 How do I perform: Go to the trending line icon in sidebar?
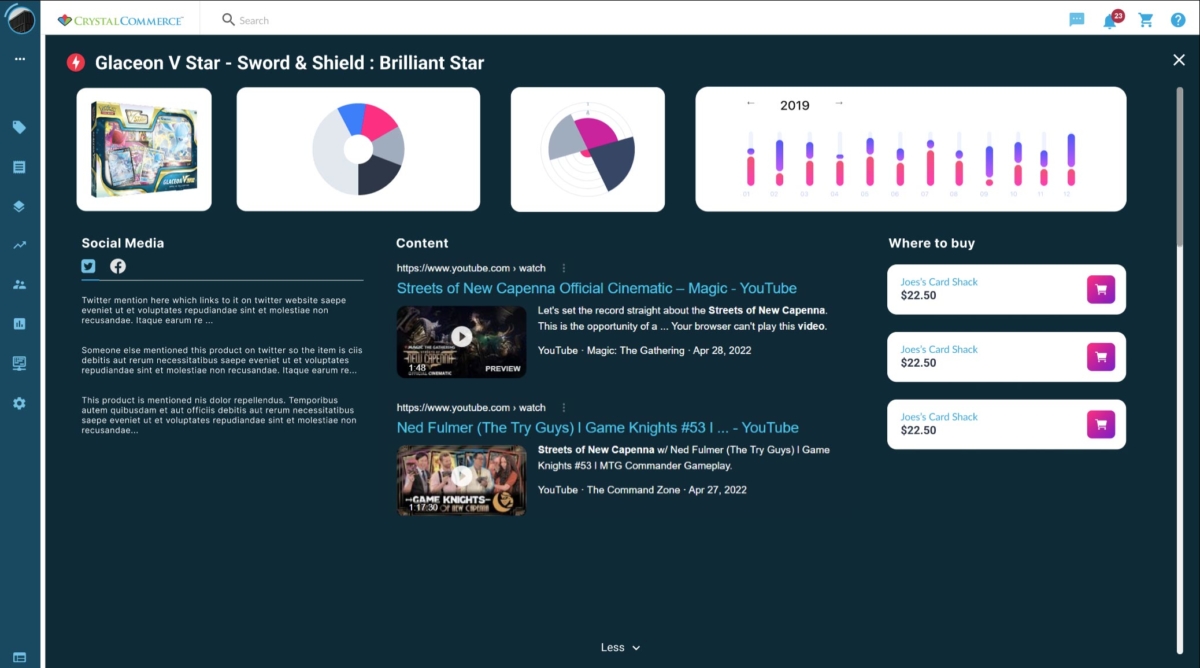pyautogui.click(x=19, y=245)
